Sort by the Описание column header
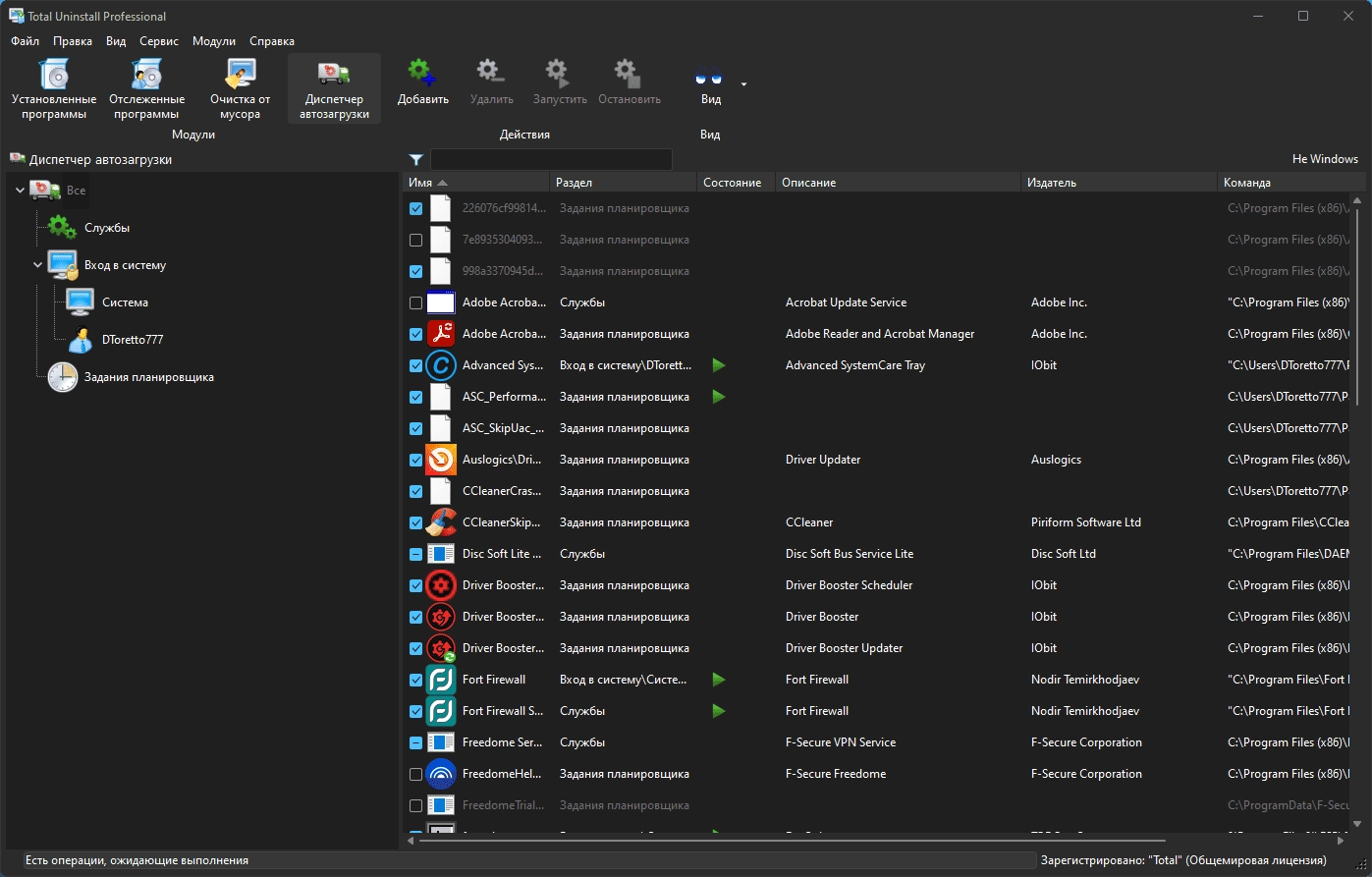 coord(898,183)
